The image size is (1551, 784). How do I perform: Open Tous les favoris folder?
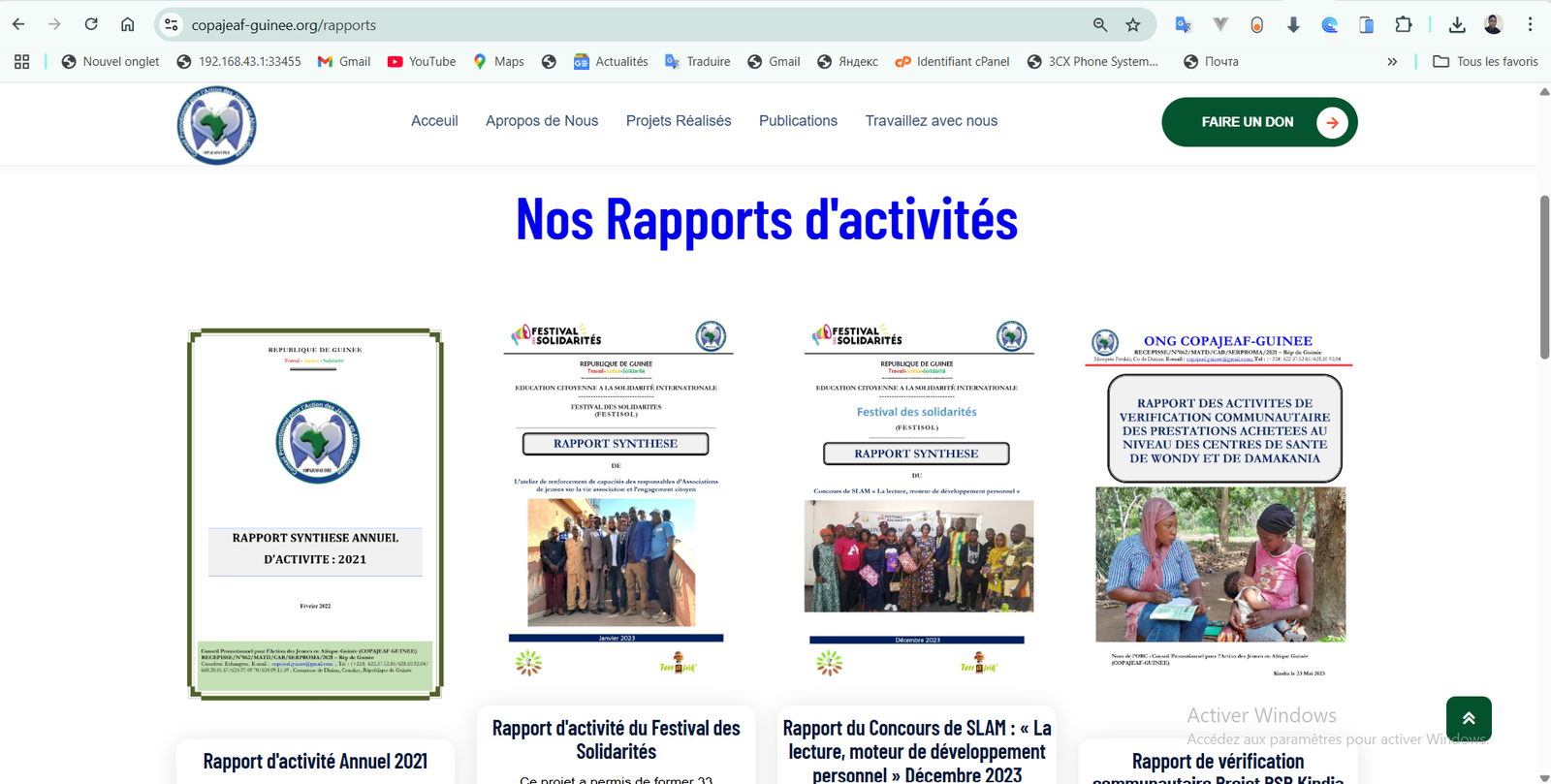click(1485, 61)
